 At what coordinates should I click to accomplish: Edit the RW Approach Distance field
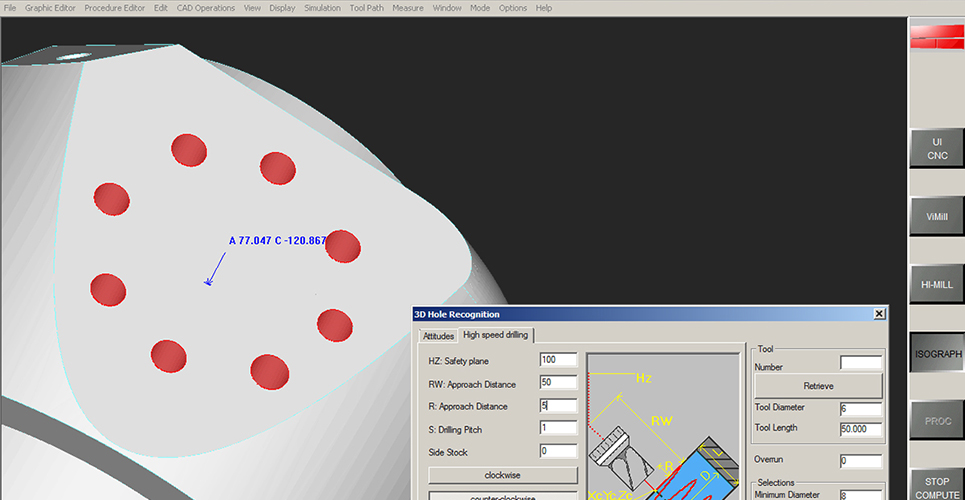point(558,382)
